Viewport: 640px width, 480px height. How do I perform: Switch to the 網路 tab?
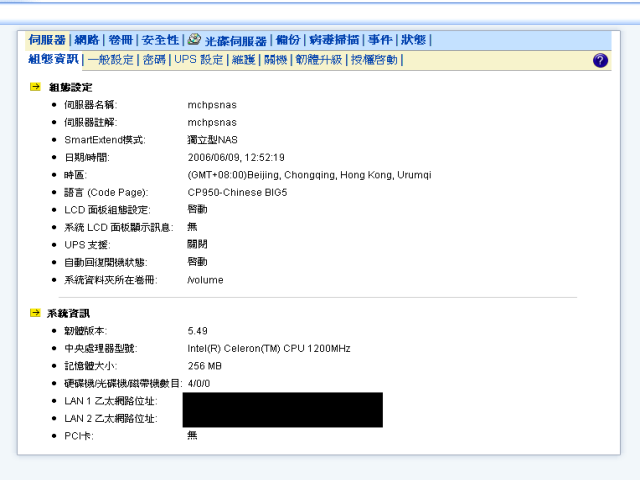[x=87, y=40]
